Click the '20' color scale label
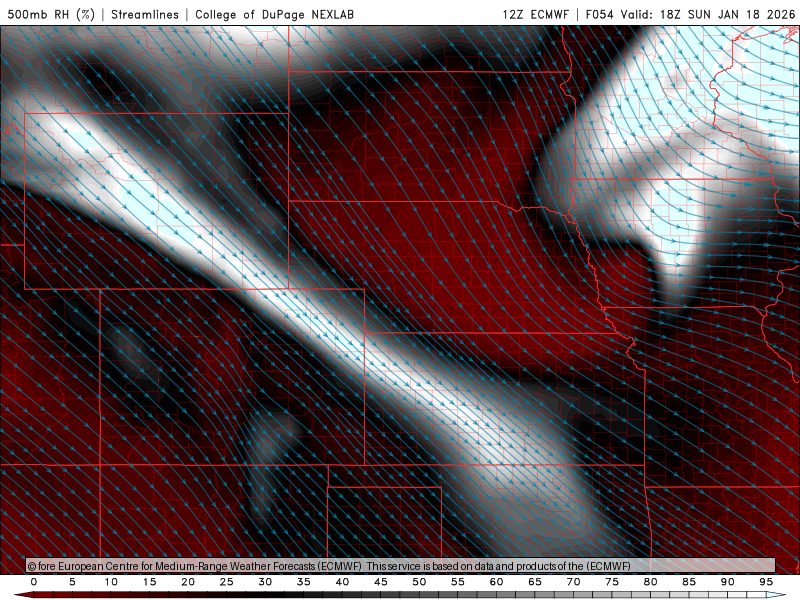 (188, 582)
